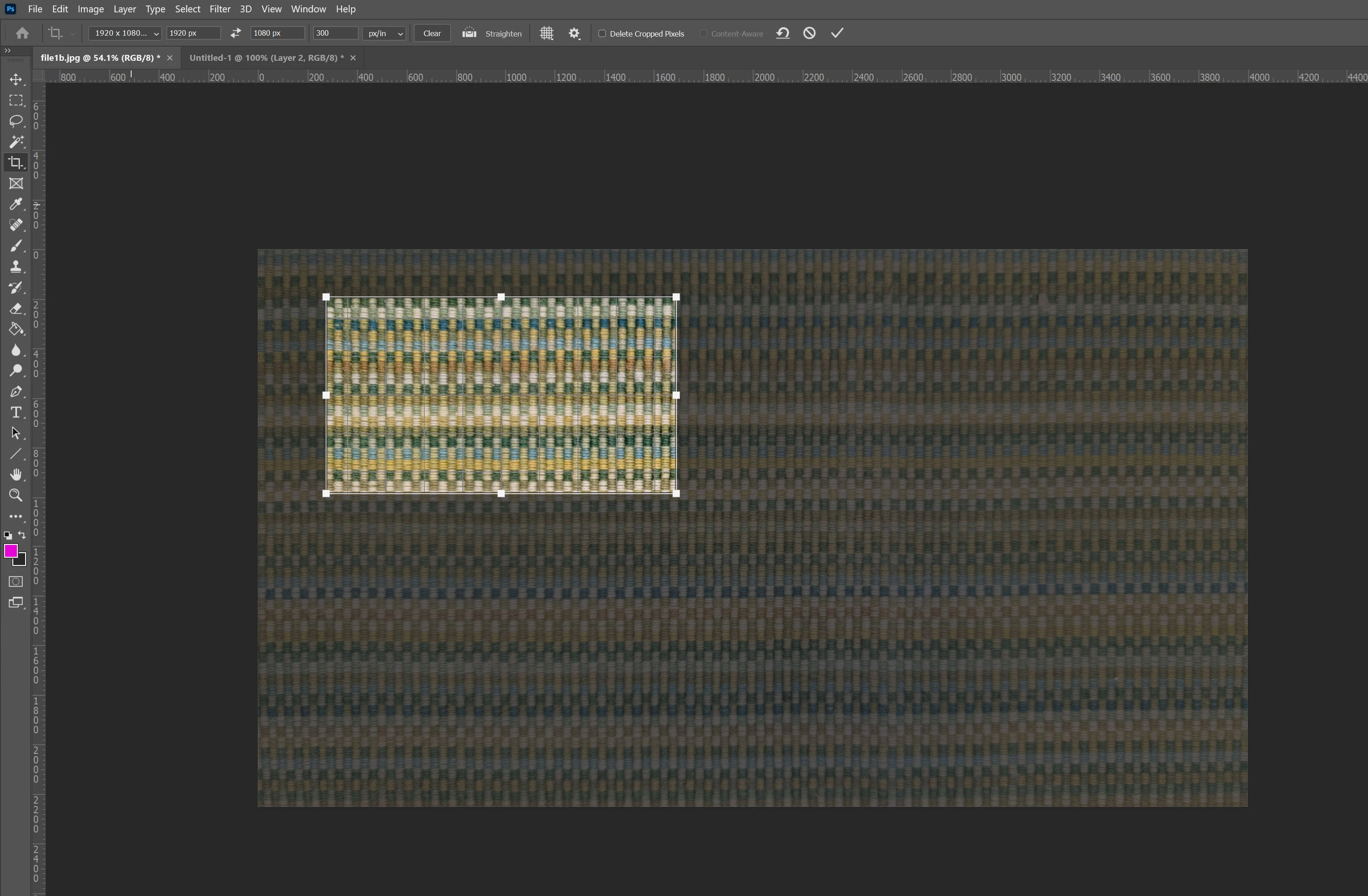Activate the Hand tool
Screen dimensions: 1368x896
(x=16, y=474)
